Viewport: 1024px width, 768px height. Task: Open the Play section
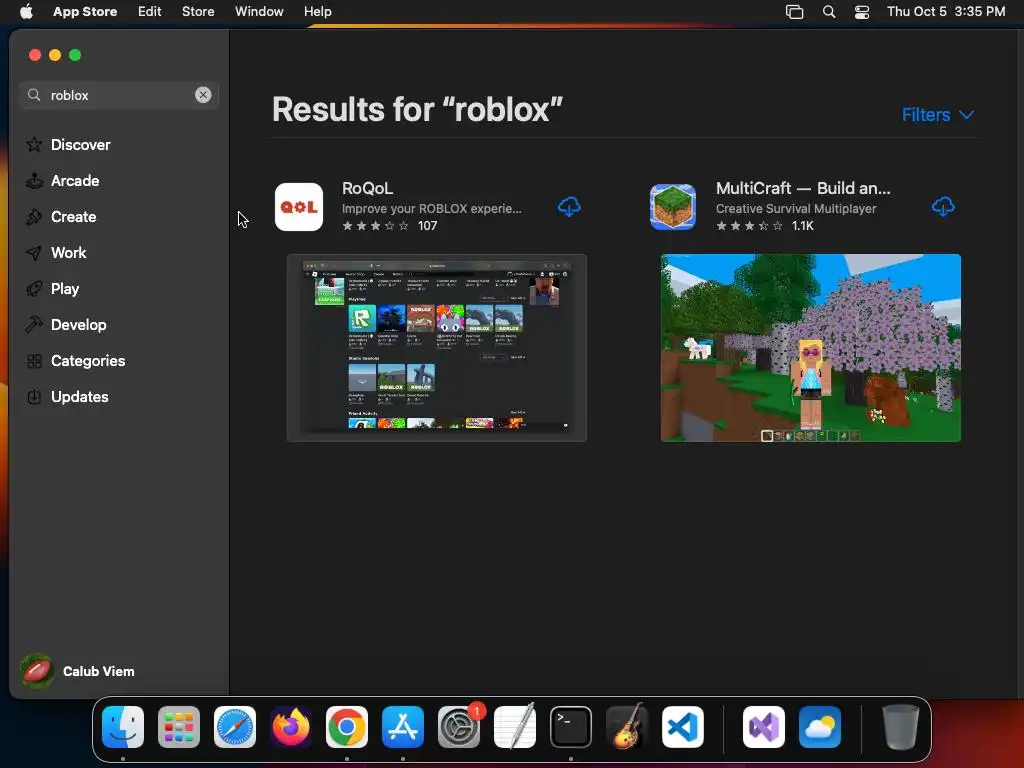click(x=65, y=289)
